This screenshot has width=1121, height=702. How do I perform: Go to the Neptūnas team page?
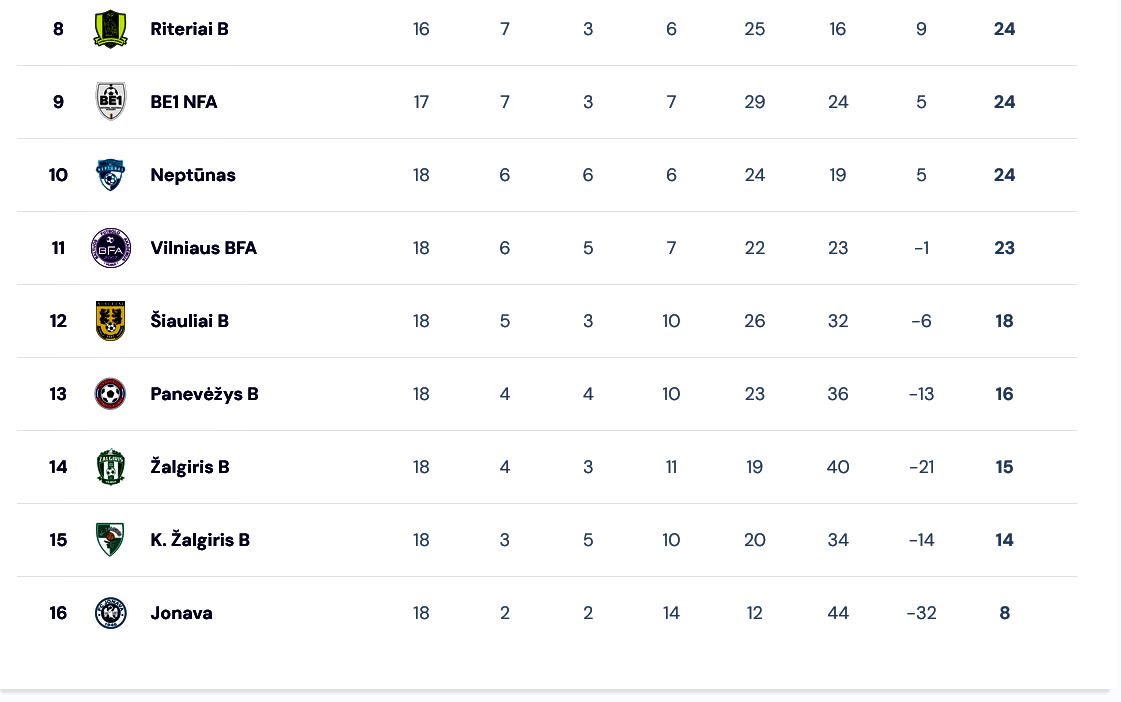point(193,175)
